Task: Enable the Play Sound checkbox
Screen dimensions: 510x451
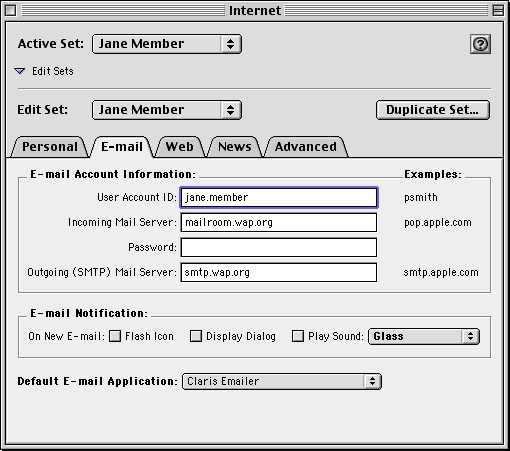Action: pyautogui.click(x=298, y=336)
